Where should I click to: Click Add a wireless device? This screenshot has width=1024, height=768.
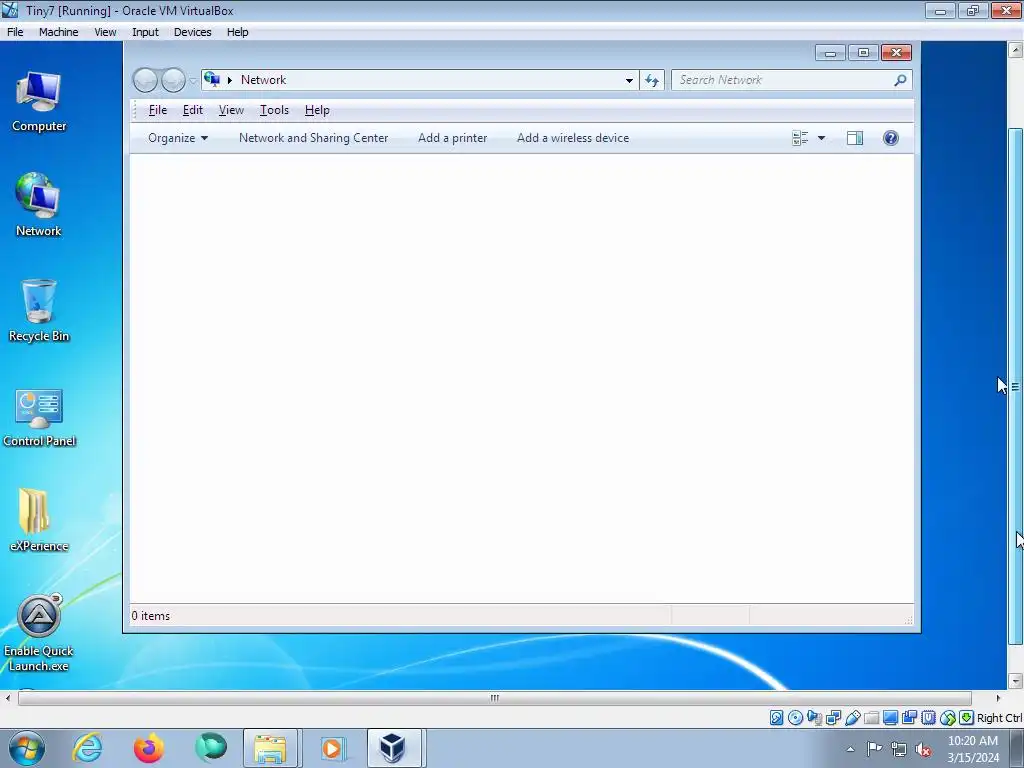click(573, 138)
